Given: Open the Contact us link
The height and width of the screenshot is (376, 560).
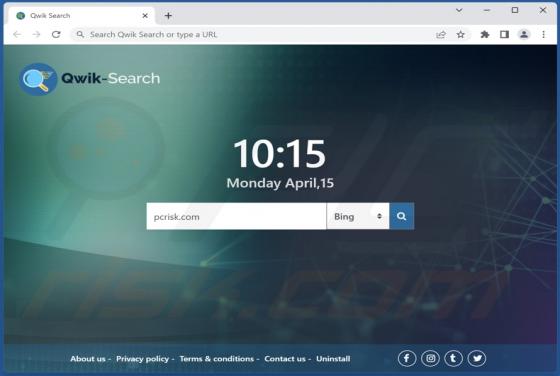Looking at the screenshot, I should 285,359.
